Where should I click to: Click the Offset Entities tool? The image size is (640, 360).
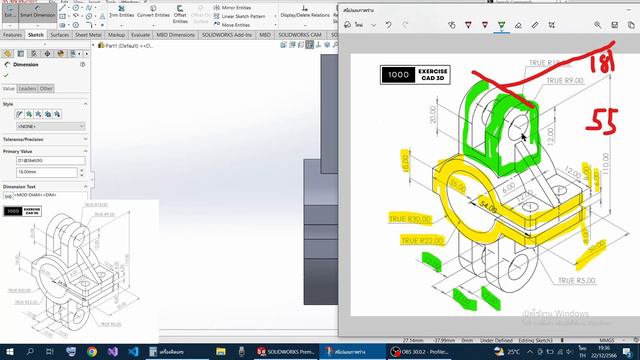pyautogui.click(x=180, y=14)
